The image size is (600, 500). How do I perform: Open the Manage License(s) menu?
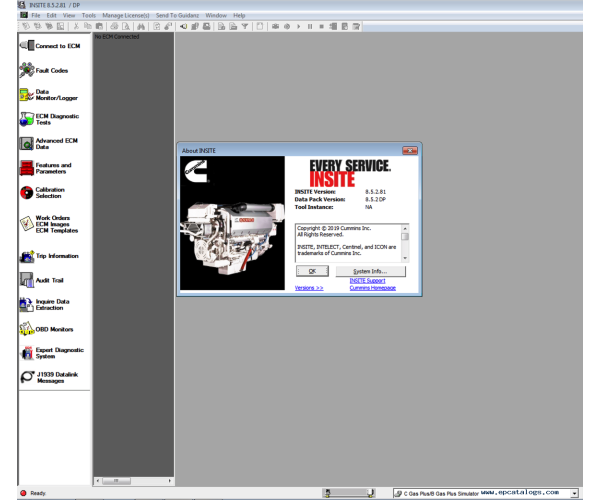[126, 15]
